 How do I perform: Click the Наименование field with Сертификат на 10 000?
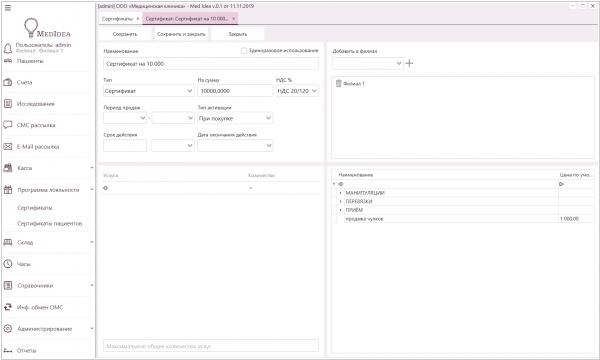coord(211,64)
